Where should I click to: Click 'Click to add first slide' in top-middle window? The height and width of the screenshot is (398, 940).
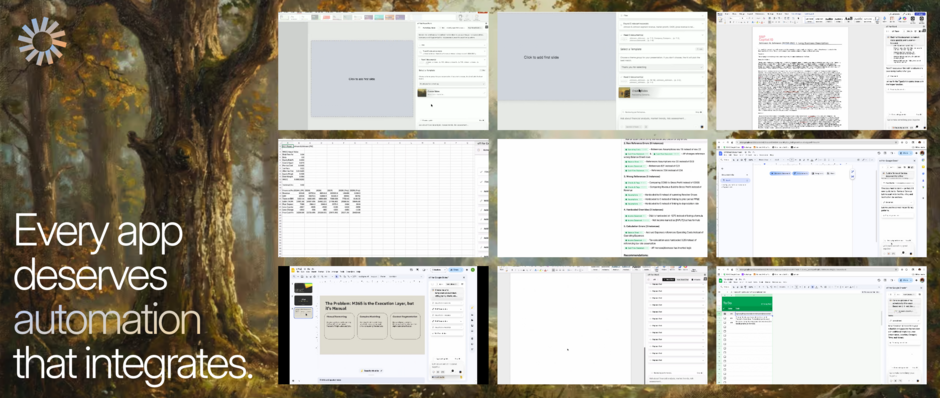pos(541,57)
